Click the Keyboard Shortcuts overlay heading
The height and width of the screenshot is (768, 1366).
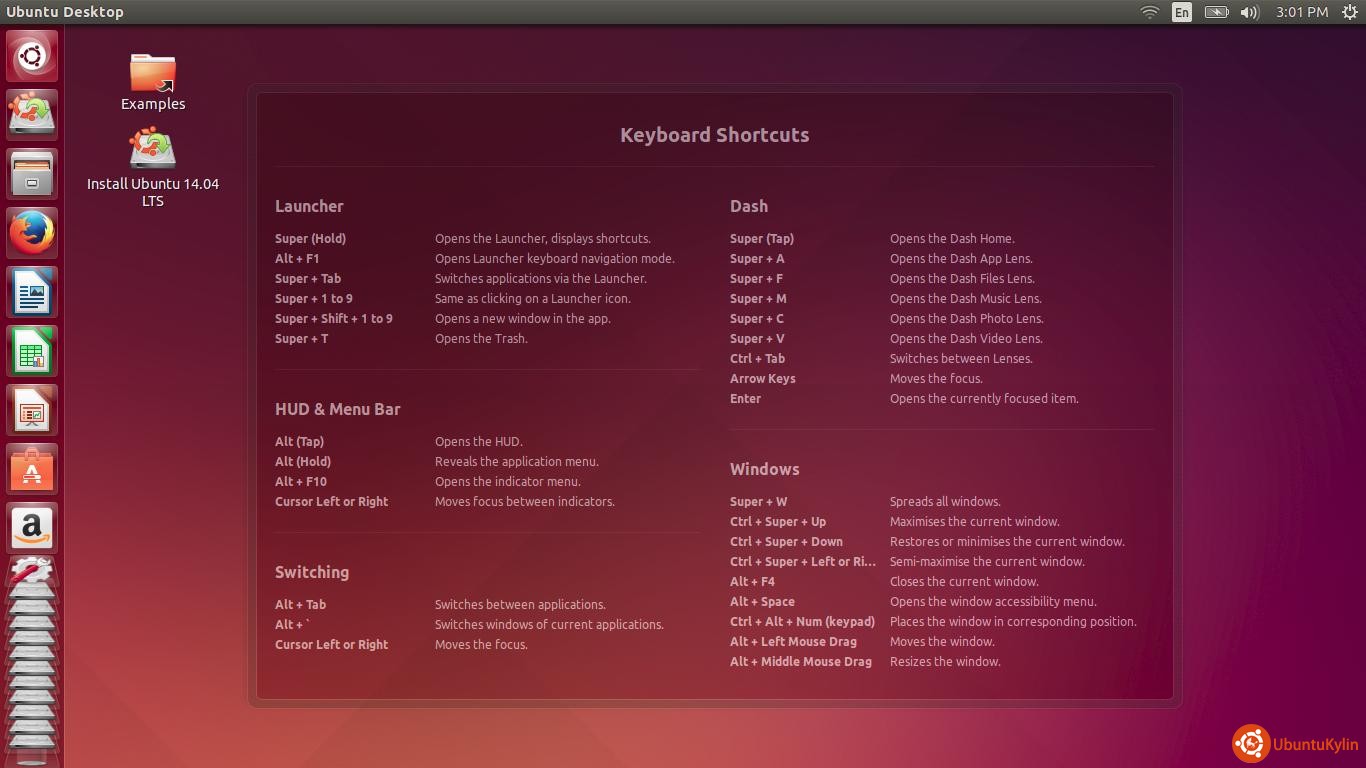click(x=714, y=135)
